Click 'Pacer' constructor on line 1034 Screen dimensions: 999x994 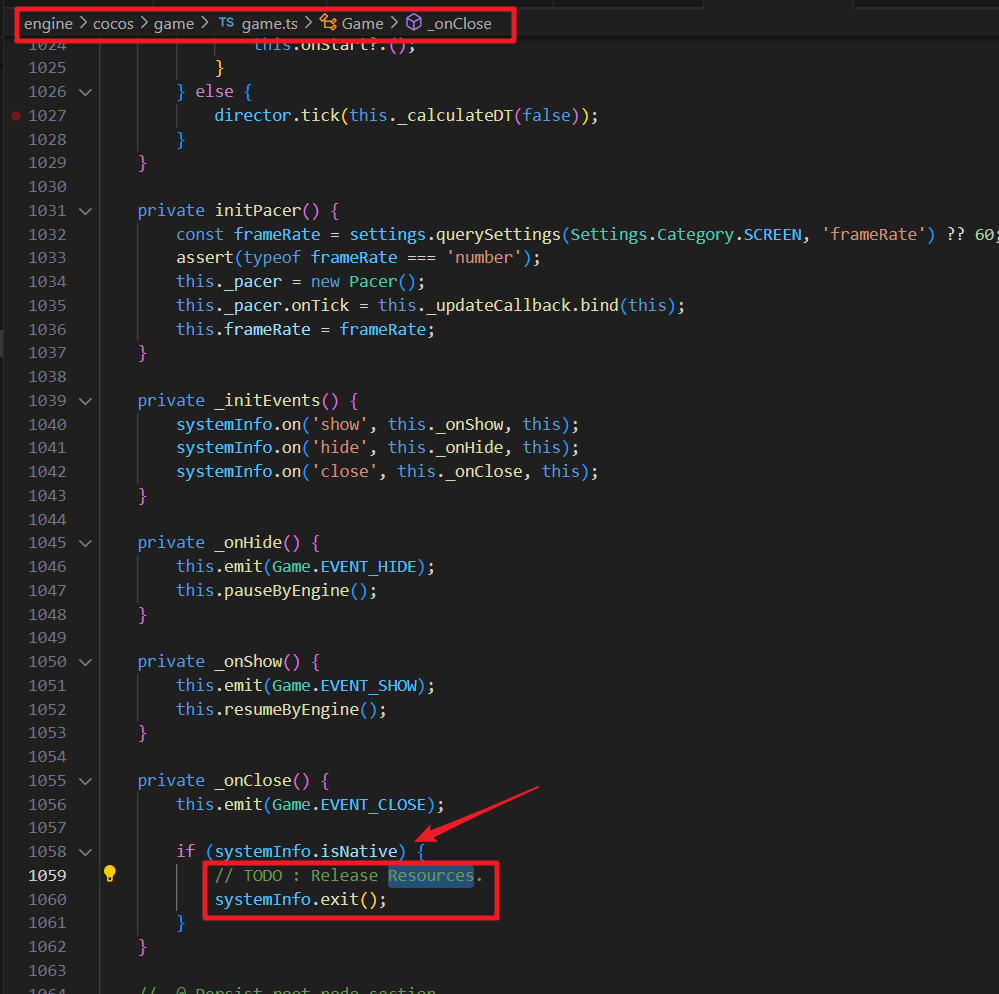373,282
